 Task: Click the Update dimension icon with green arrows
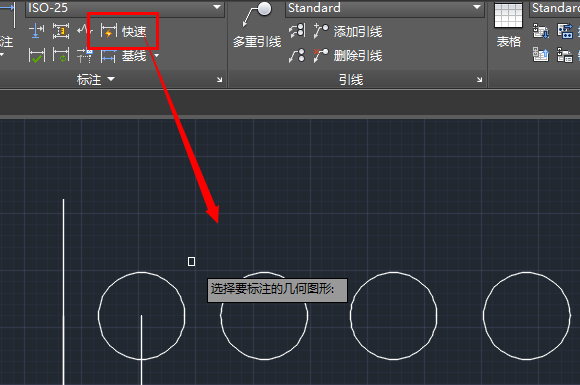point(61,55)
